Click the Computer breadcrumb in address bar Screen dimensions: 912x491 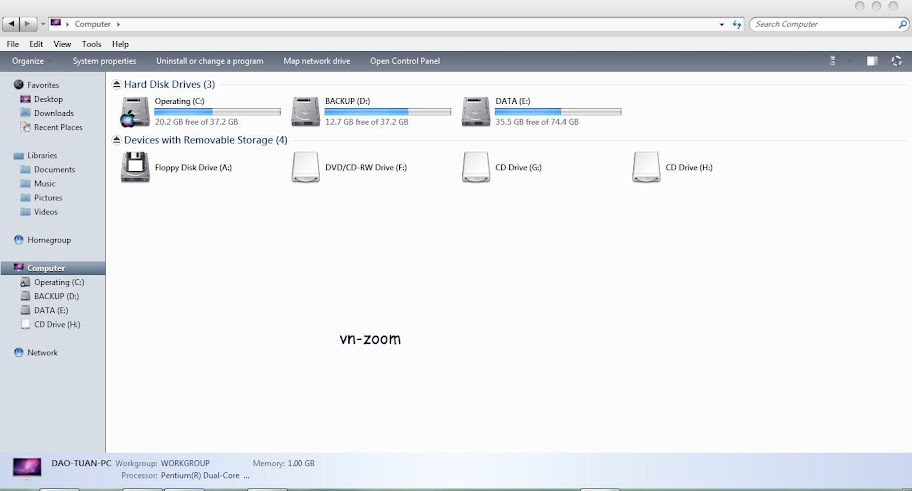tap(92, 24)
